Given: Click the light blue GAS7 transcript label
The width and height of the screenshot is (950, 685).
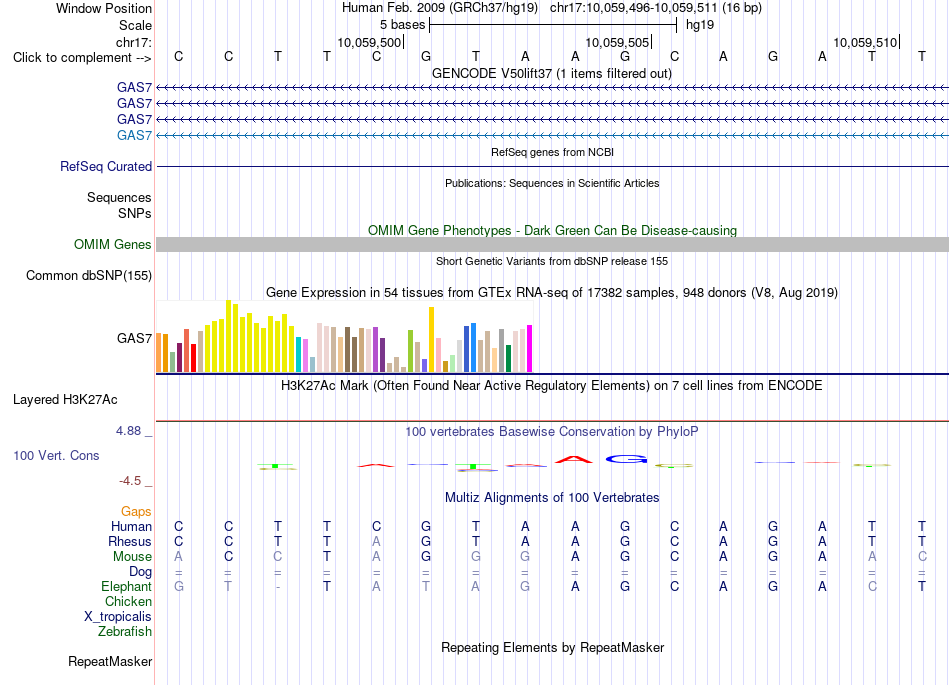Looking at the screenshot, I should (x=134, y=135).
